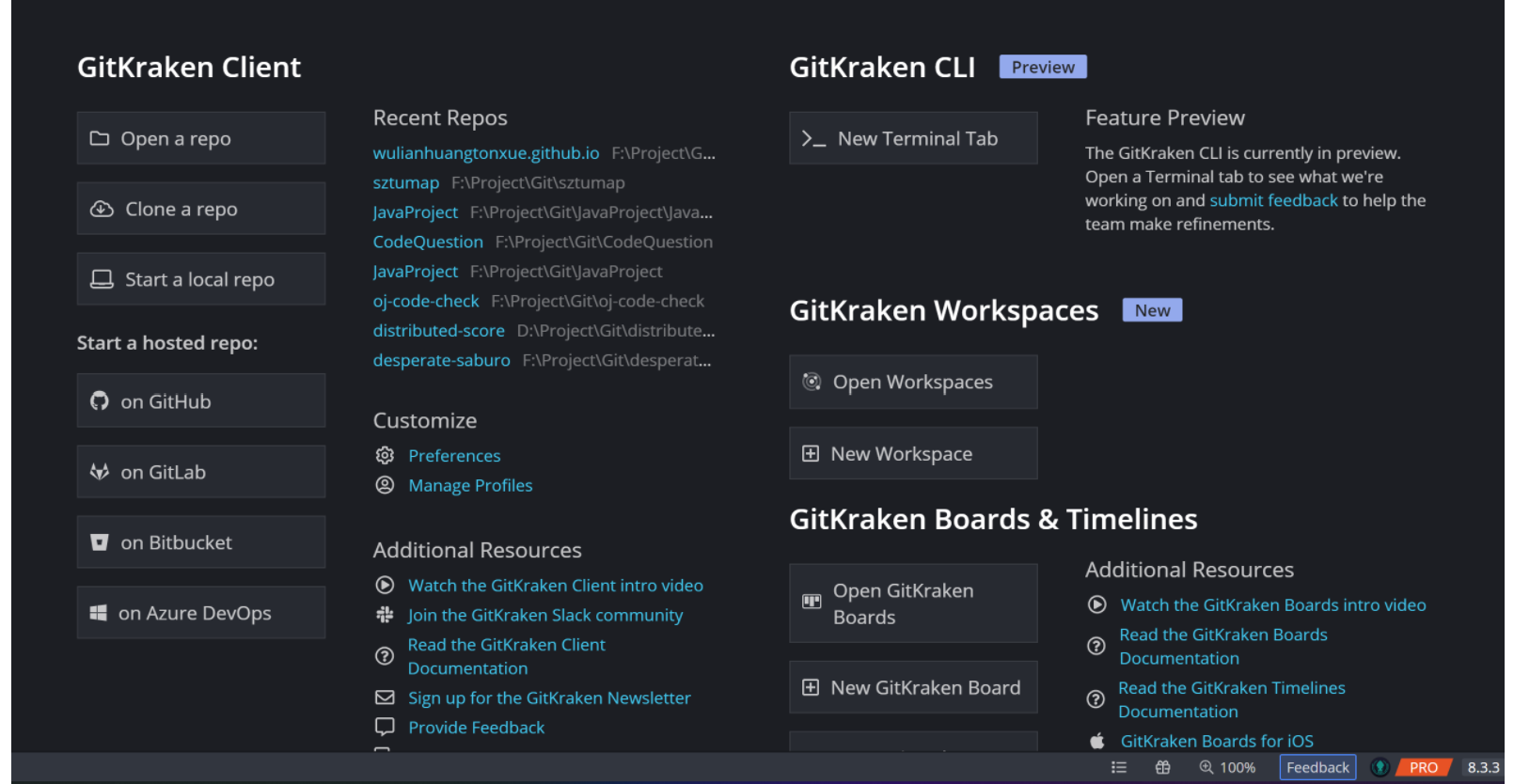Click the plus icon on New GitKraken Board
Viewport: 1514px width, 784px height.
tap(811, 688)
